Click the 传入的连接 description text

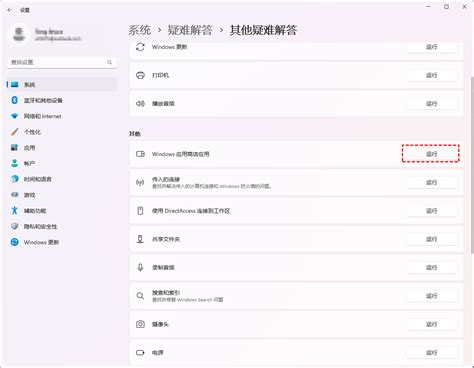coord(212,186)
